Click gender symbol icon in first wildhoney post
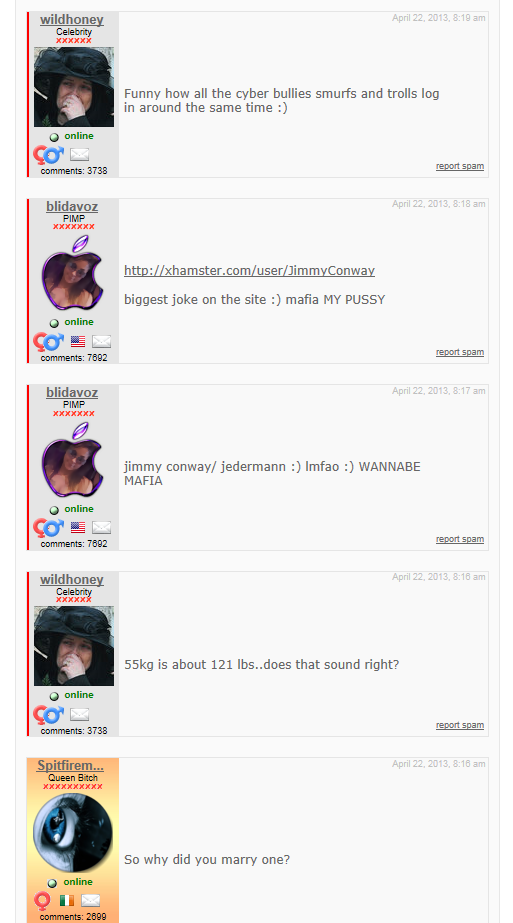 pyautogui.click(x=48, y=155)
